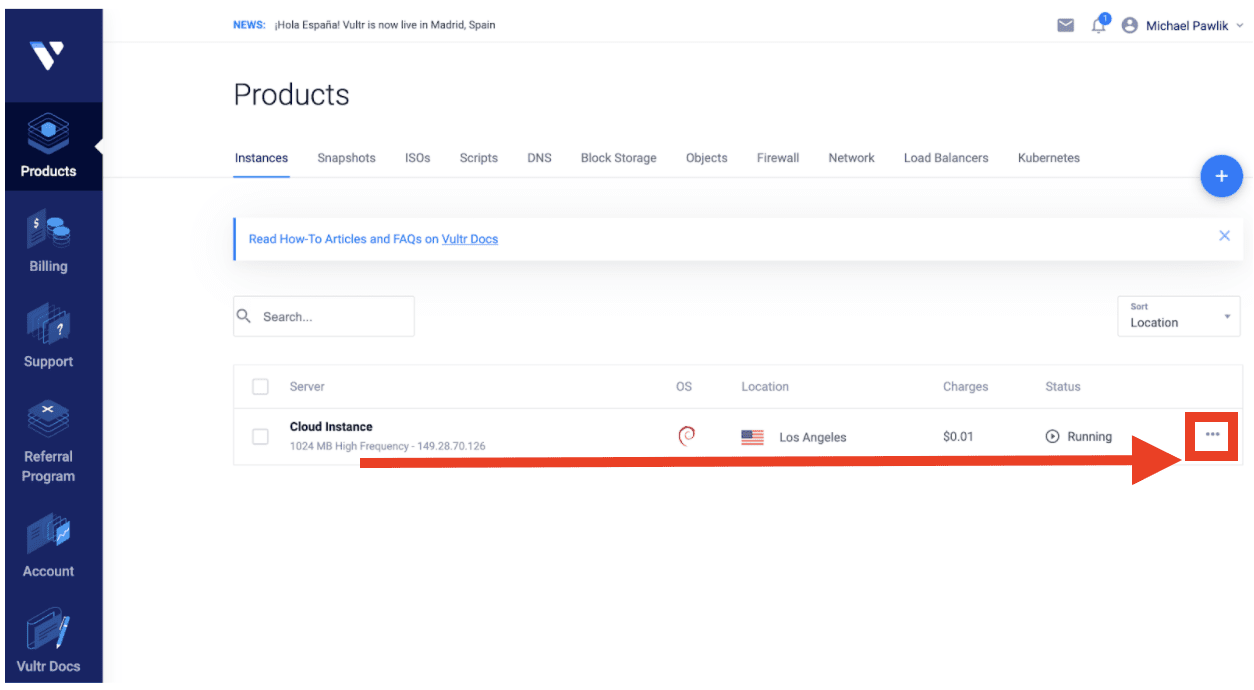Click the US flag icon

click(x=752, y=437)
